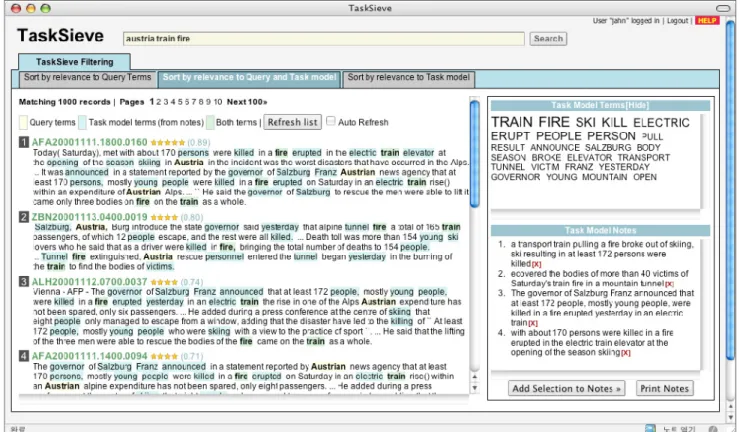Delete note 1 with its red x
This screenshot has height=432, width=740.
pyautogui.click(x=537, y=264)
